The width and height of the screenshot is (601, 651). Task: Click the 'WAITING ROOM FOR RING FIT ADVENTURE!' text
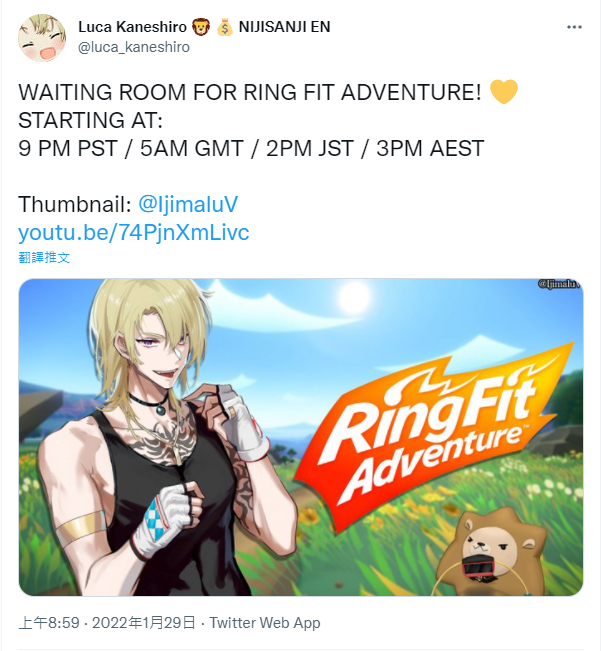[x=250, y=92]
